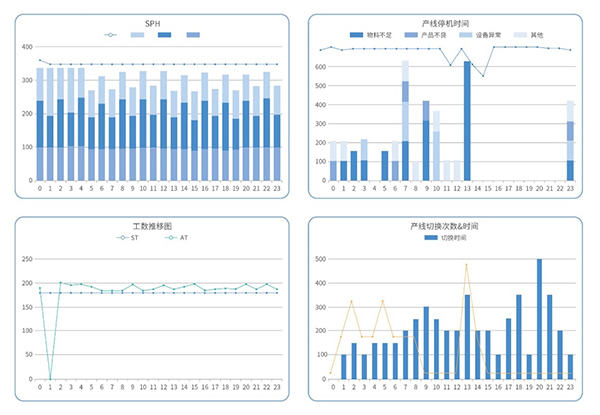Click the last swatch in SPH legend

193,36
